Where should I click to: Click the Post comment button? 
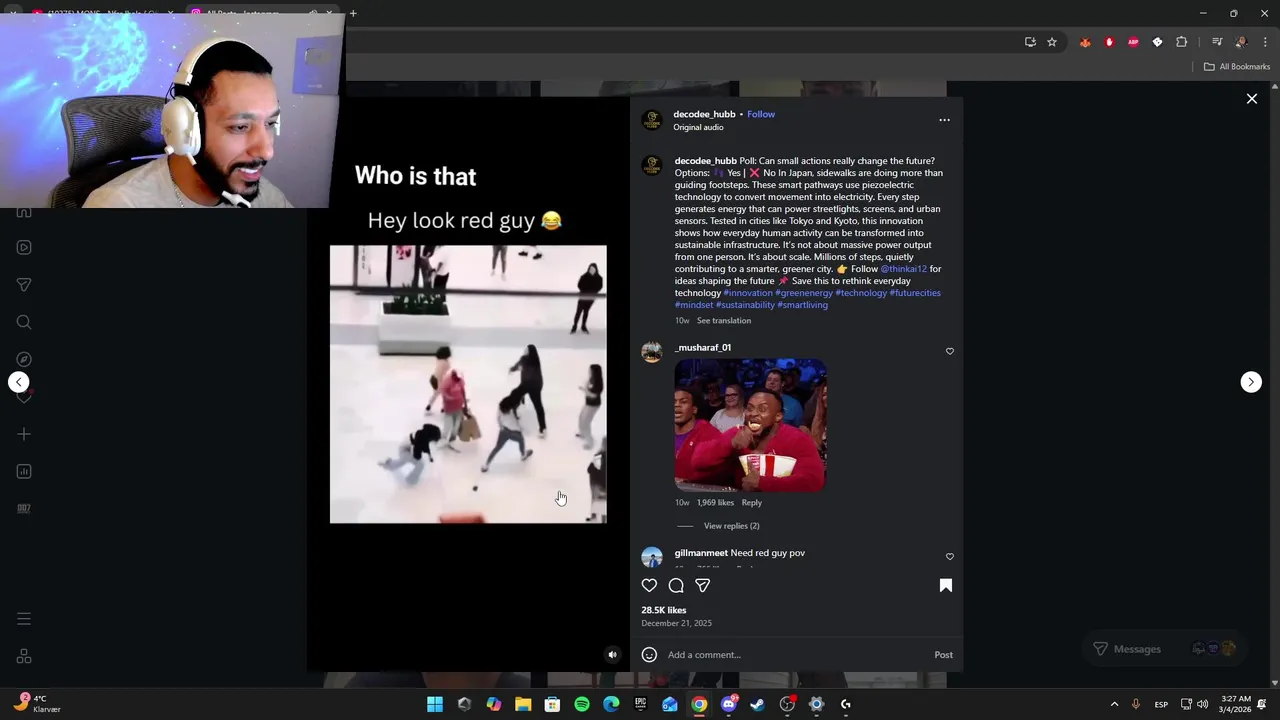click(943, 655)
